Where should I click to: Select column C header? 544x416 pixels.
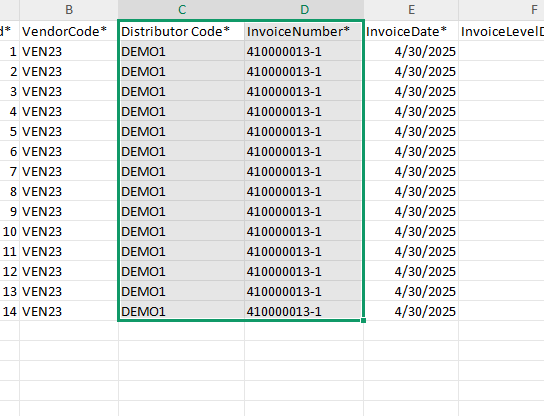click(x=181, y=10)
